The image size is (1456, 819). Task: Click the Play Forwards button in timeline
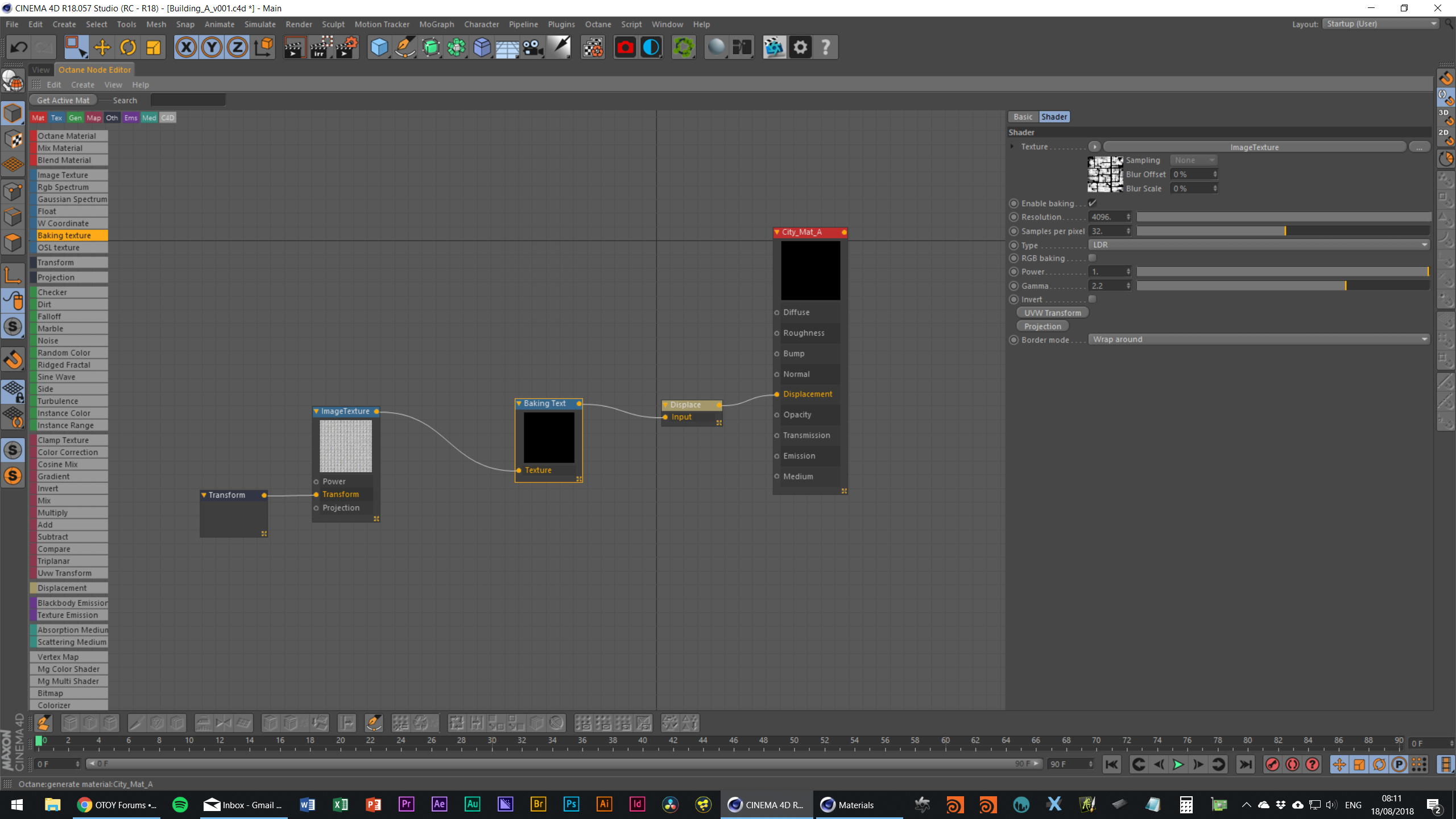pos(1178,764)
